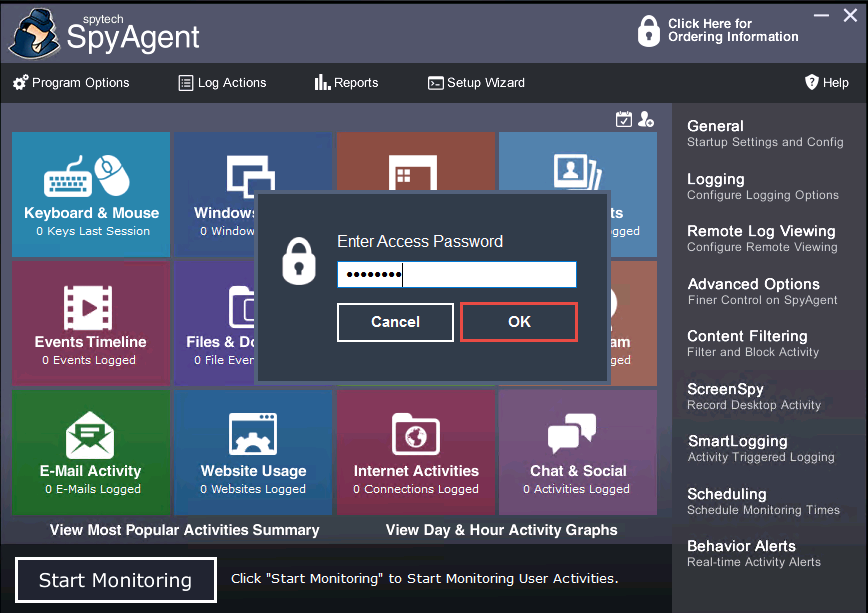
Task: Focus the access password input field
Action: click(x=457, y=275)
